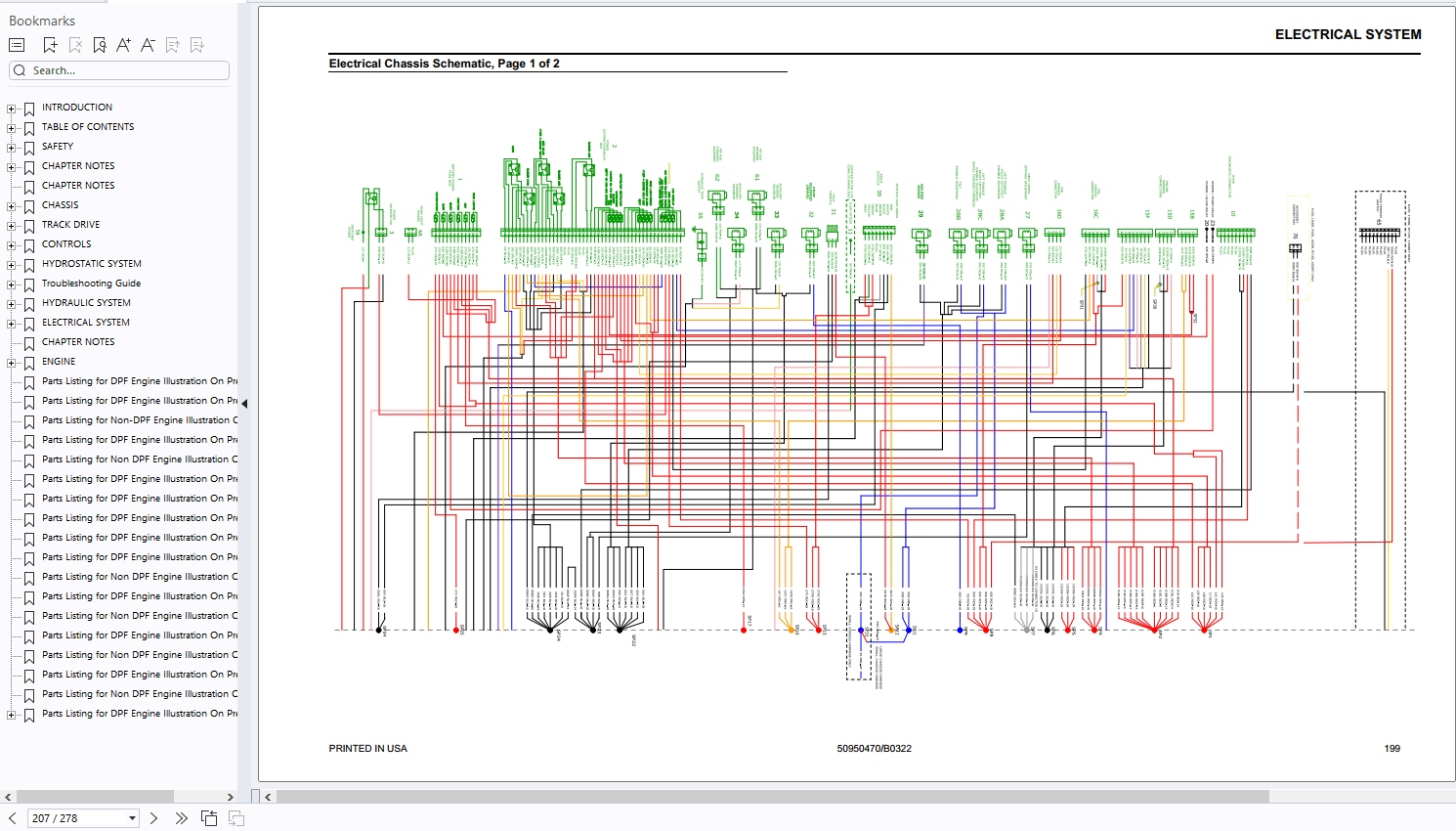Open the TRACK DRIVE bookmark

(70, 225)
